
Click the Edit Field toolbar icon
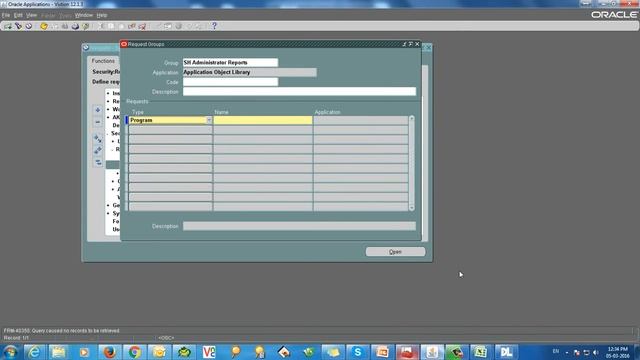click(158, 26)
